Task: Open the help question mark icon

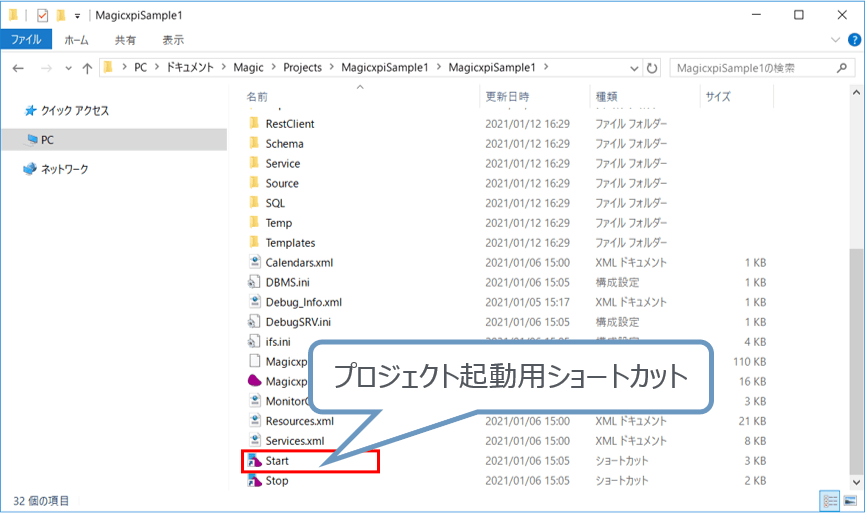Action: 853,40
